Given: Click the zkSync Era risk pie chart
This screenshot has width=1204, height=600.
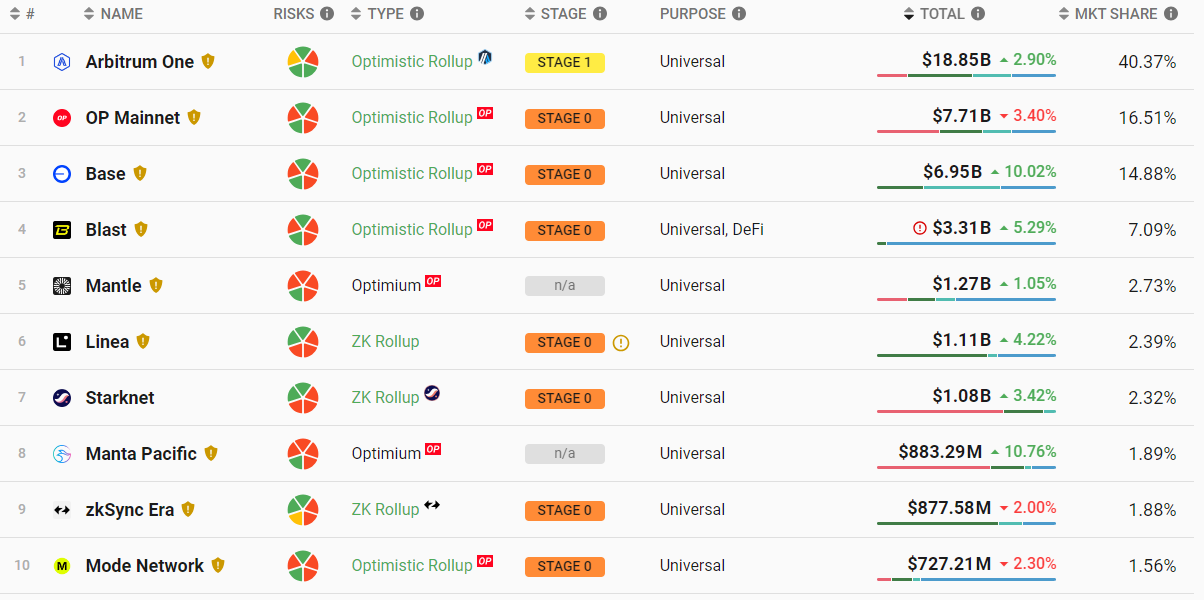Looking at the screenshot, I should tap(303, 510).
